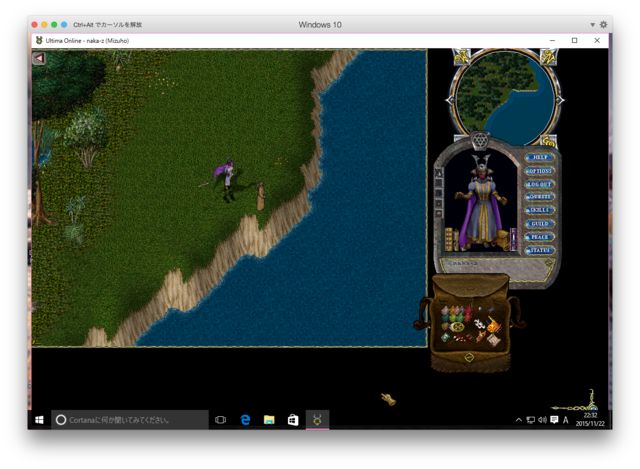Click the brown-robed figure near the shore
640x469 pixels.
(260, 197)
